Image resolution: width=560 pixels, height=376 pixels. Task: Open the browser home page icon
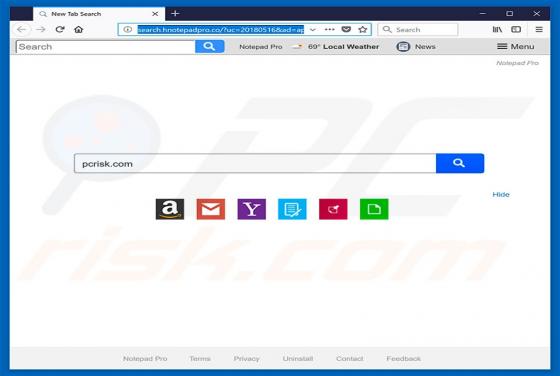point(79,29)
